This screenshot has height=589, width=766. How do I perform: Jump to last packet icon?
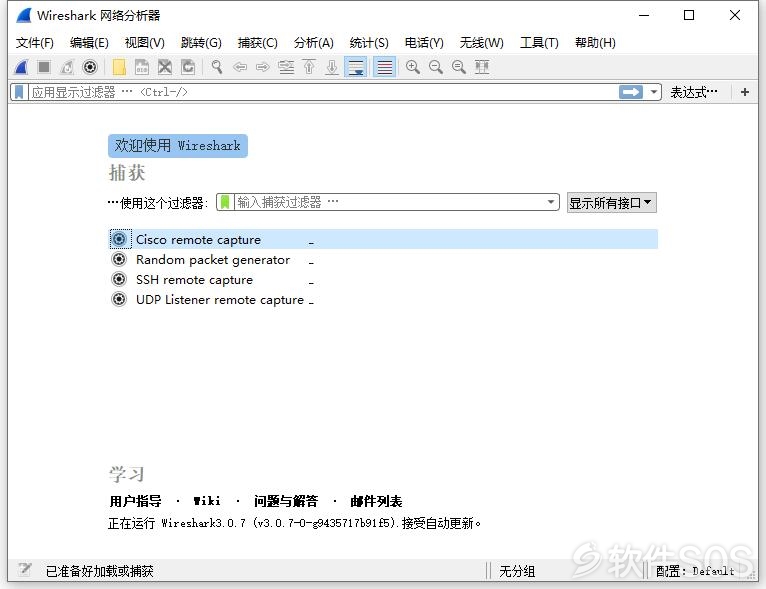tap(332, 67)
